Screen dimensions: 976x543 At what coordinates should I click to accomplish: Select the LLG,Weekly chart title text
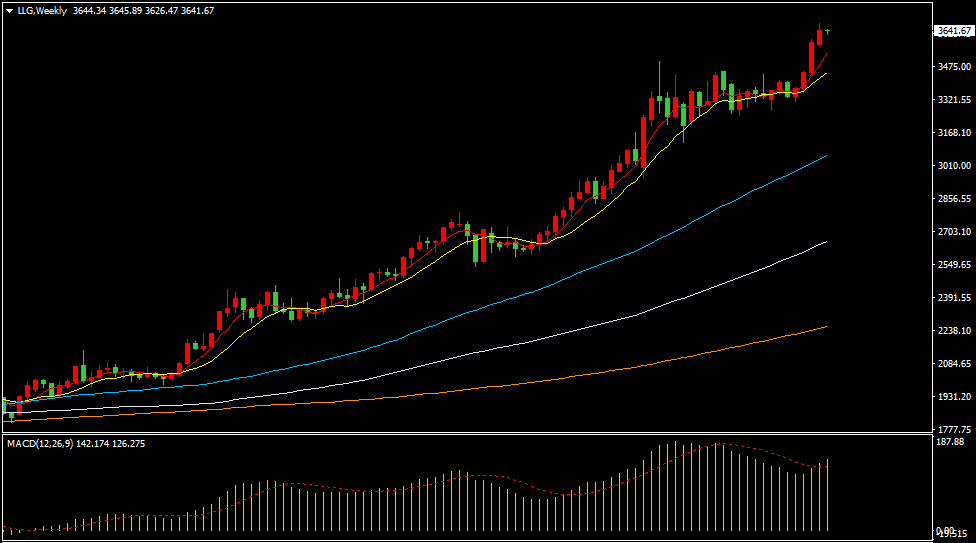42,11
